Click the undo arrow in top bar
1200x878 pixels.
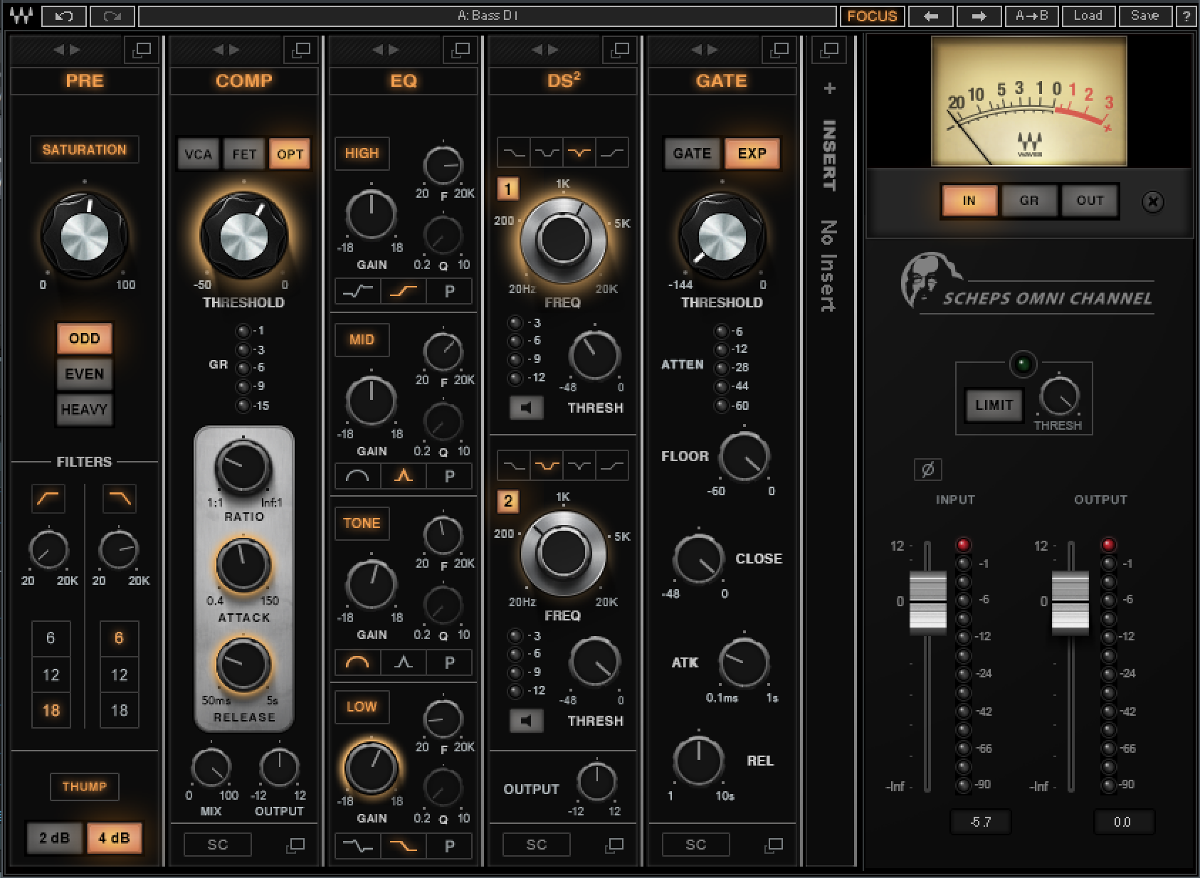coord(64,16)
